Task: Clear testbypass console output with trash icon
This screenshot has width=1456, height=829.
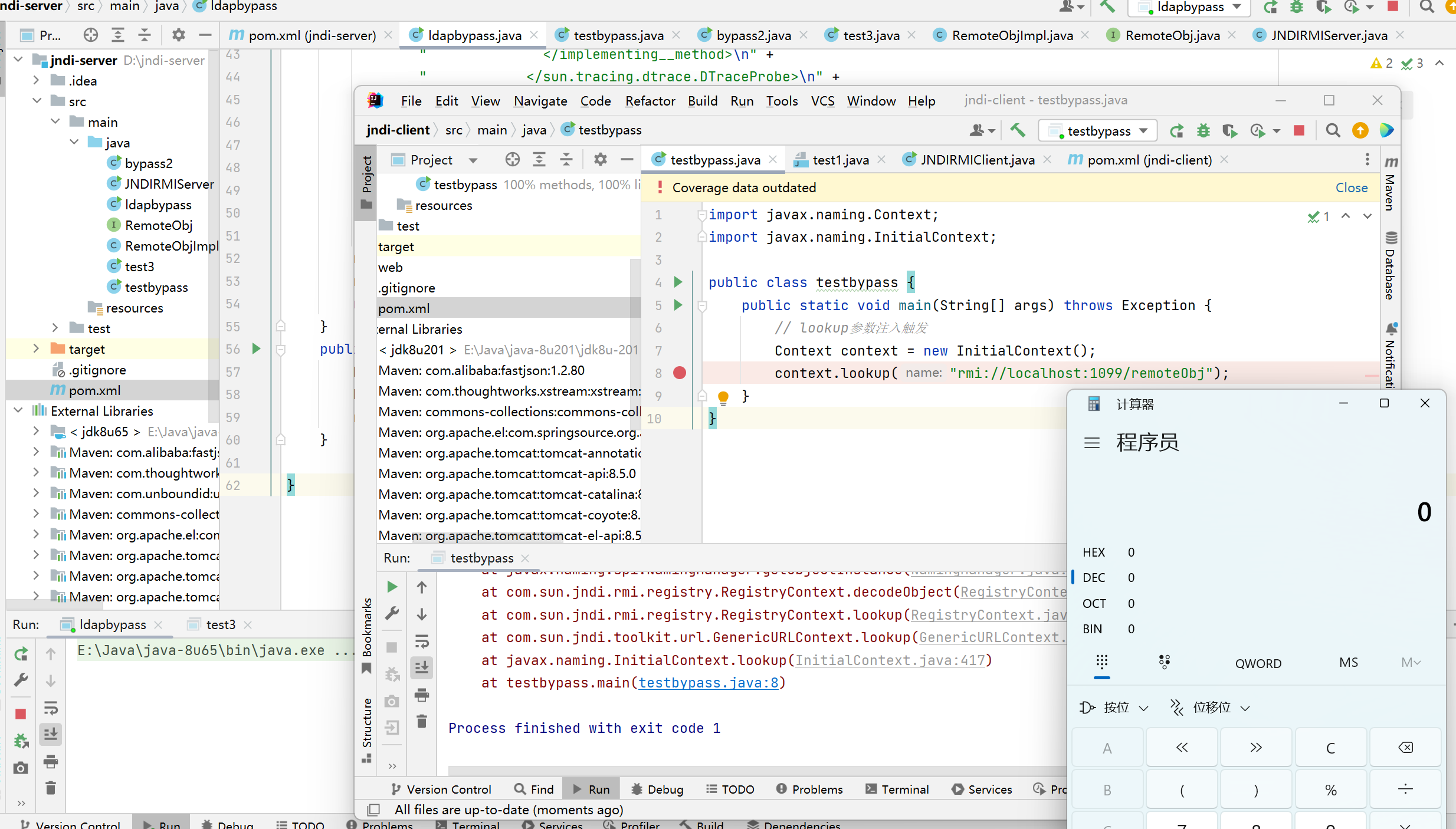Action: (x=422, y=722)
